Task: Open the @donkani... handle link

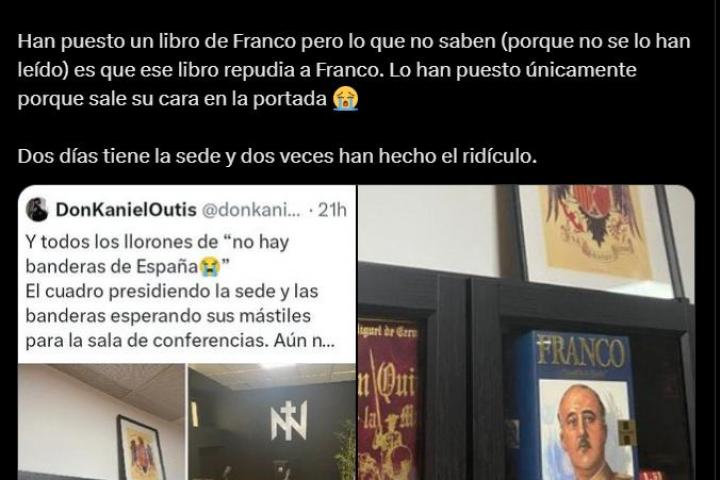Action: (251, 210)
